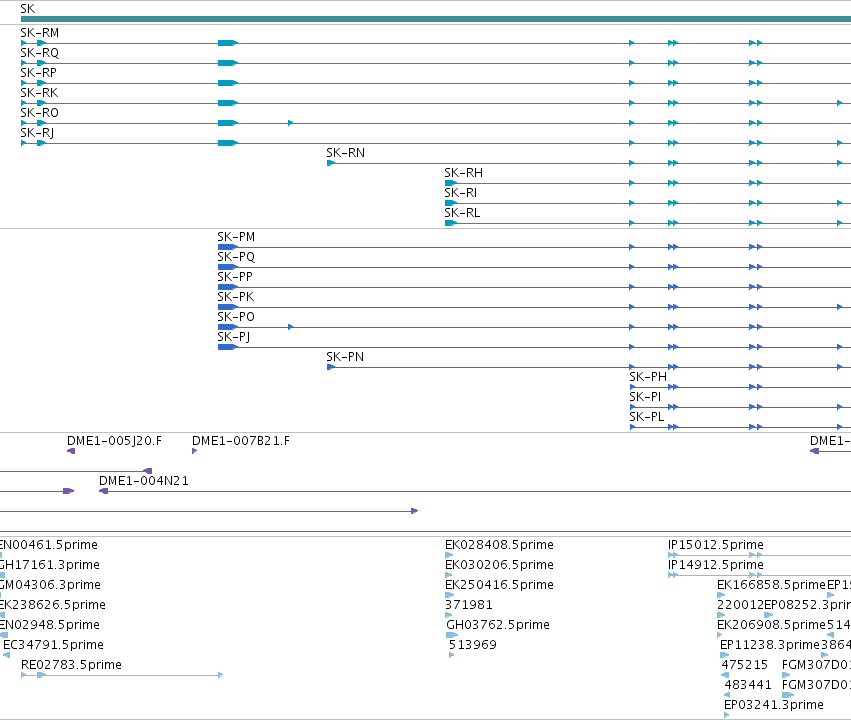Image resolution: width=851 pixels, height=720 pixels.
Task: Click the SK-RQ transcript label
Action: click(x=40, y=53)
